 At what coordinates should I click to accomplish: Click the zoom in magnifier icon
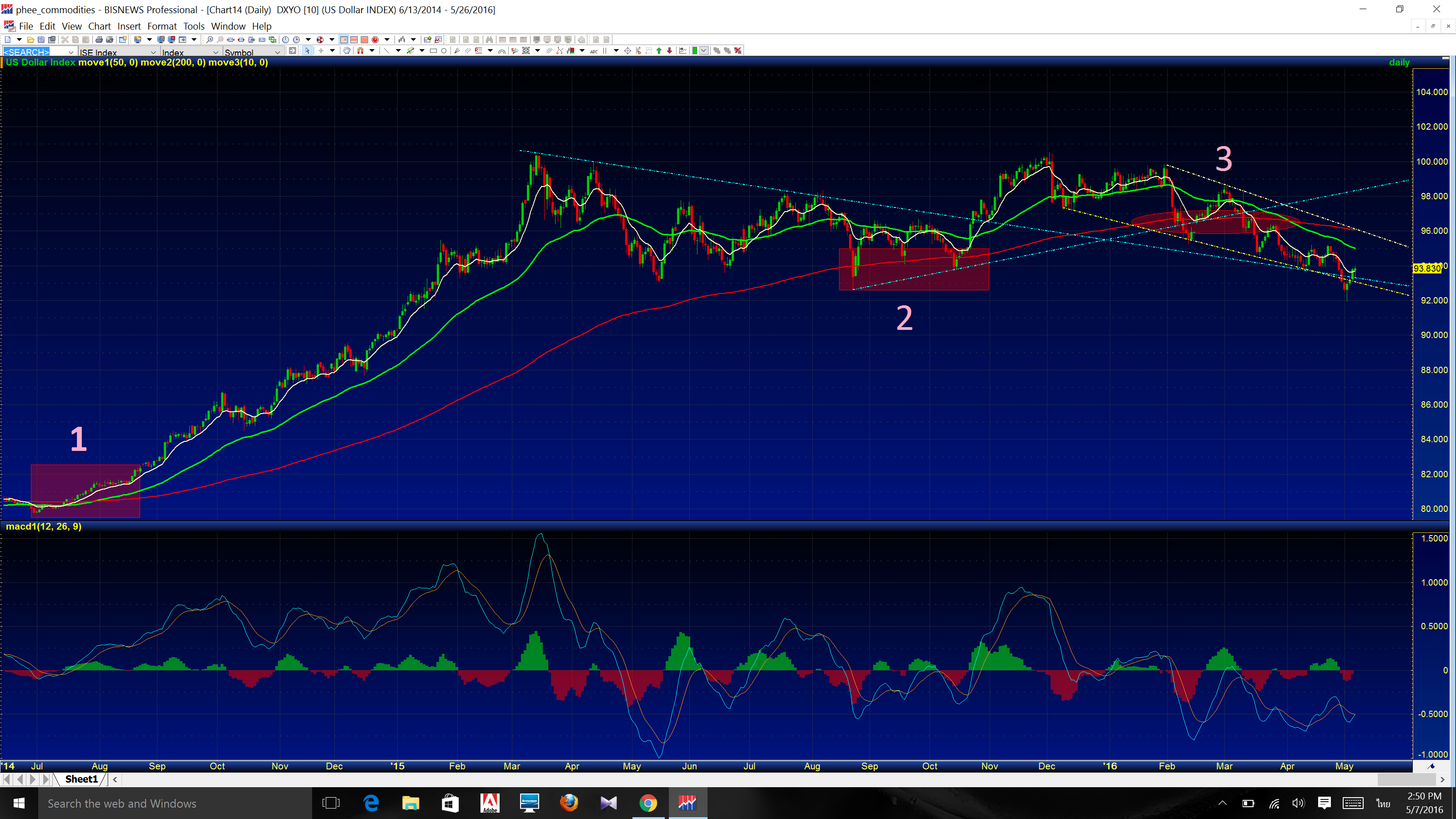[210, 40]
